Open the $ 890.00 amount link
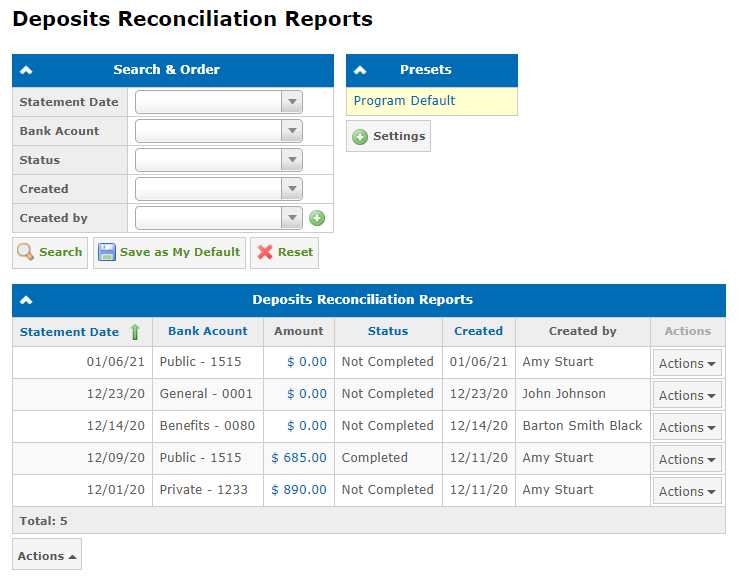The image size is (742, 577). (299, 490)
